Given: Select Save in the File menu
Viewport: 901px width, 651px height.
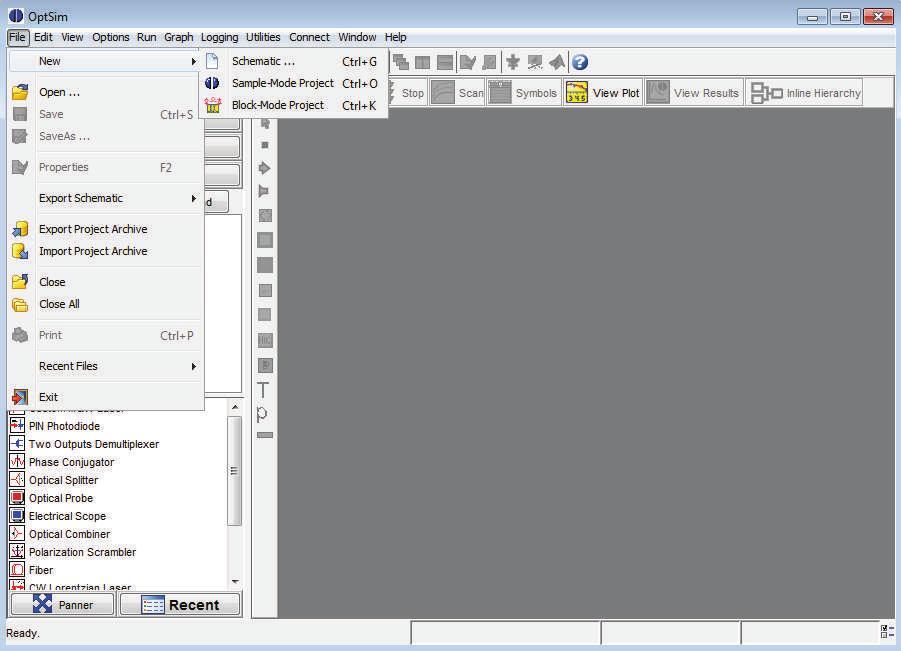Looking at the screenshot, I should pos(106,114).
